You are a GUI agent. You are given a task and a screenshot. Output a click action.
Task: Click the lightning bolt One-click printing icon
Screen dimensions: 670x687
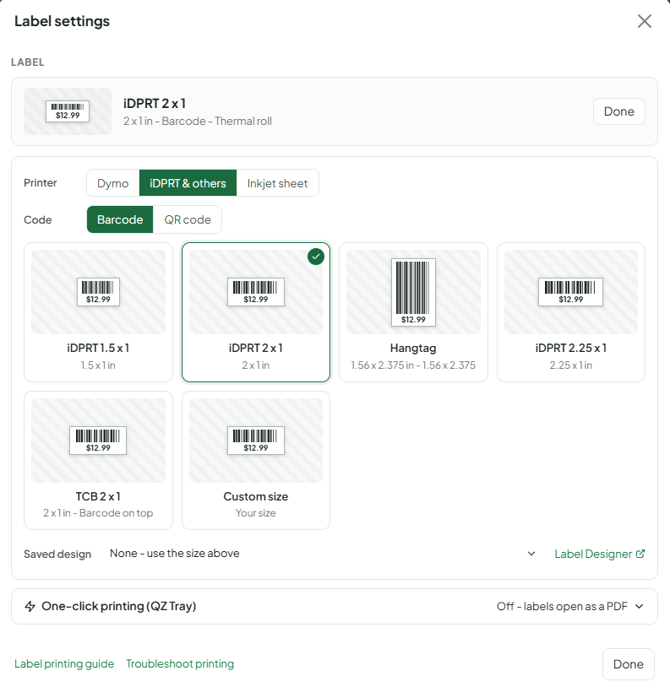[x=30, y=606]
